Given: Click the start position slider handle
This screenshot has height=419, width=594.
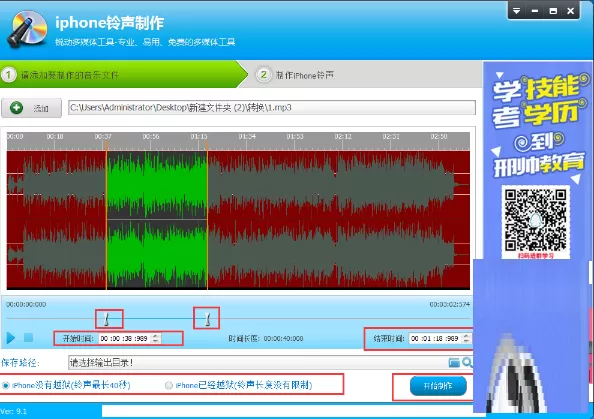Looking at the screenshot, I should point(106,319).
